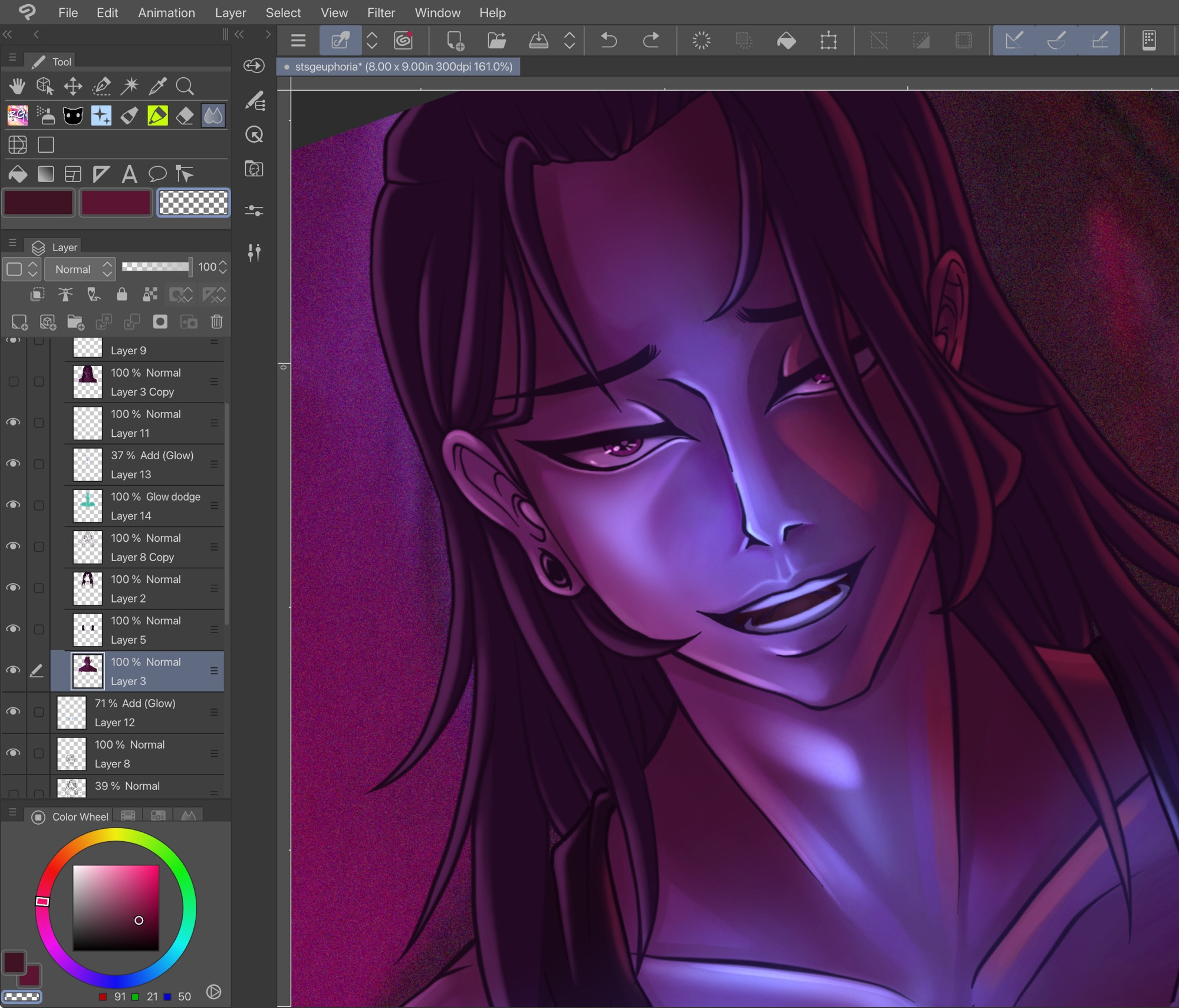Screen dimensions: 1179x1008
Task: Select the Zoom magnifier tool
Action: (x=185, y=87)
